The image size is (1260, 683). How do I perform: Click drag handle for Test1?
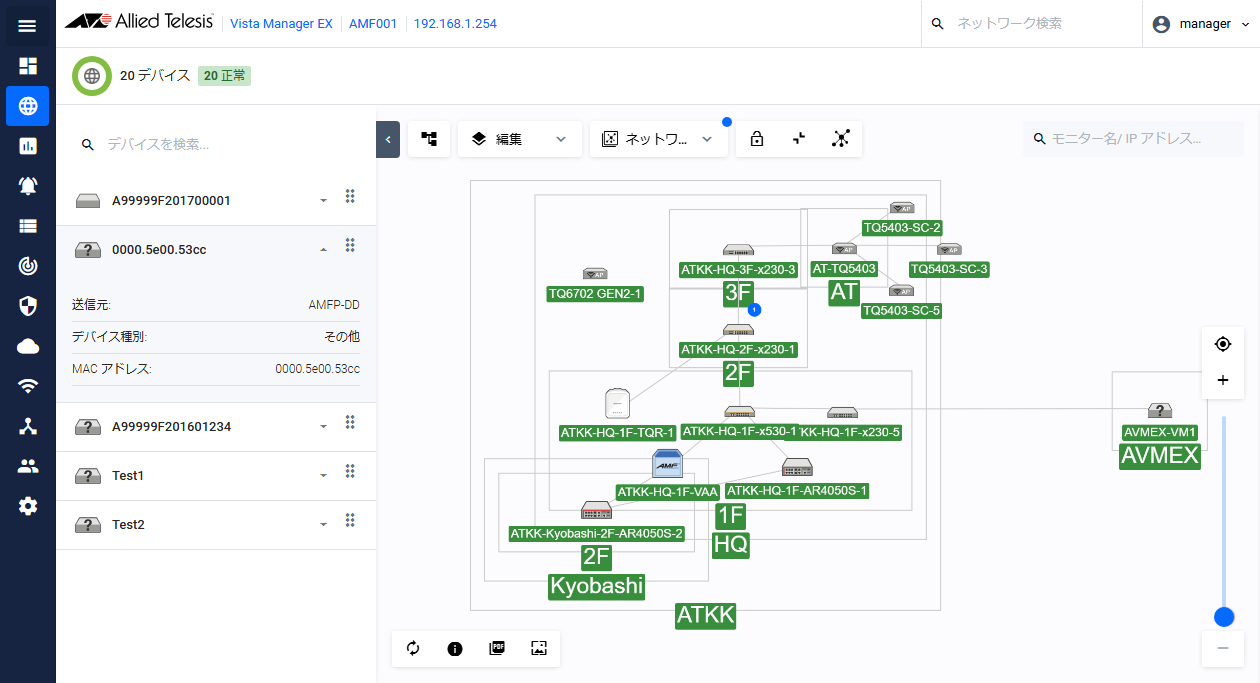(x=350, y=472)
